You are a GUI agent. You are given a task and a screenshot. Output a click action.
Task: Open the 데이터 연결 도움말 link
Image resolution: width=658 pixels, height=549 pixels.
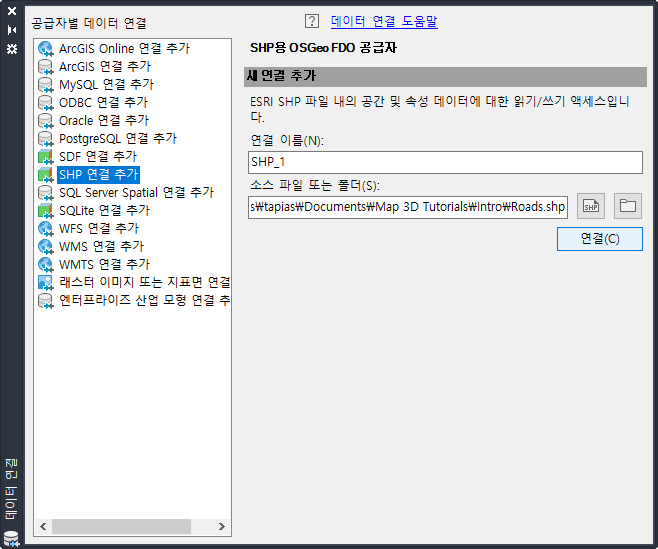(x=384, y=21)
